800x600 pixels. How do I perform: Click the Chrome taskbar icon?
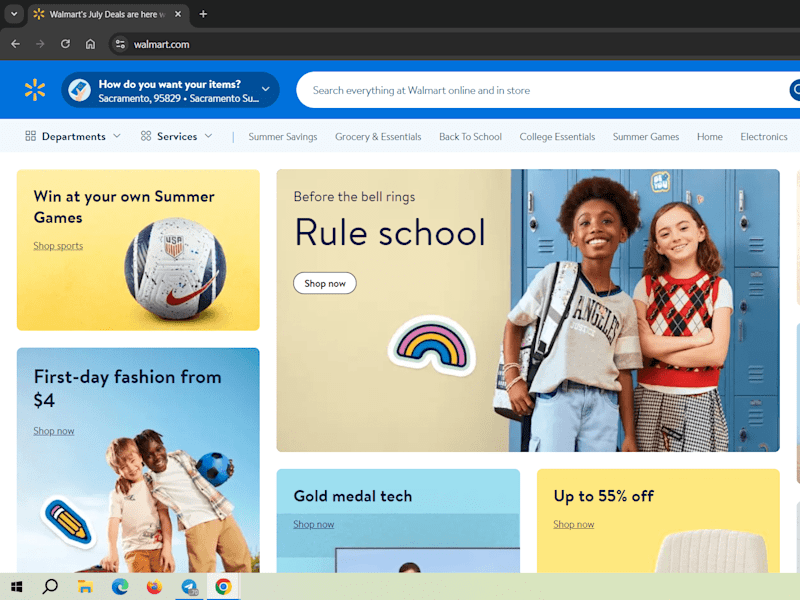click(x=223, y=587)
